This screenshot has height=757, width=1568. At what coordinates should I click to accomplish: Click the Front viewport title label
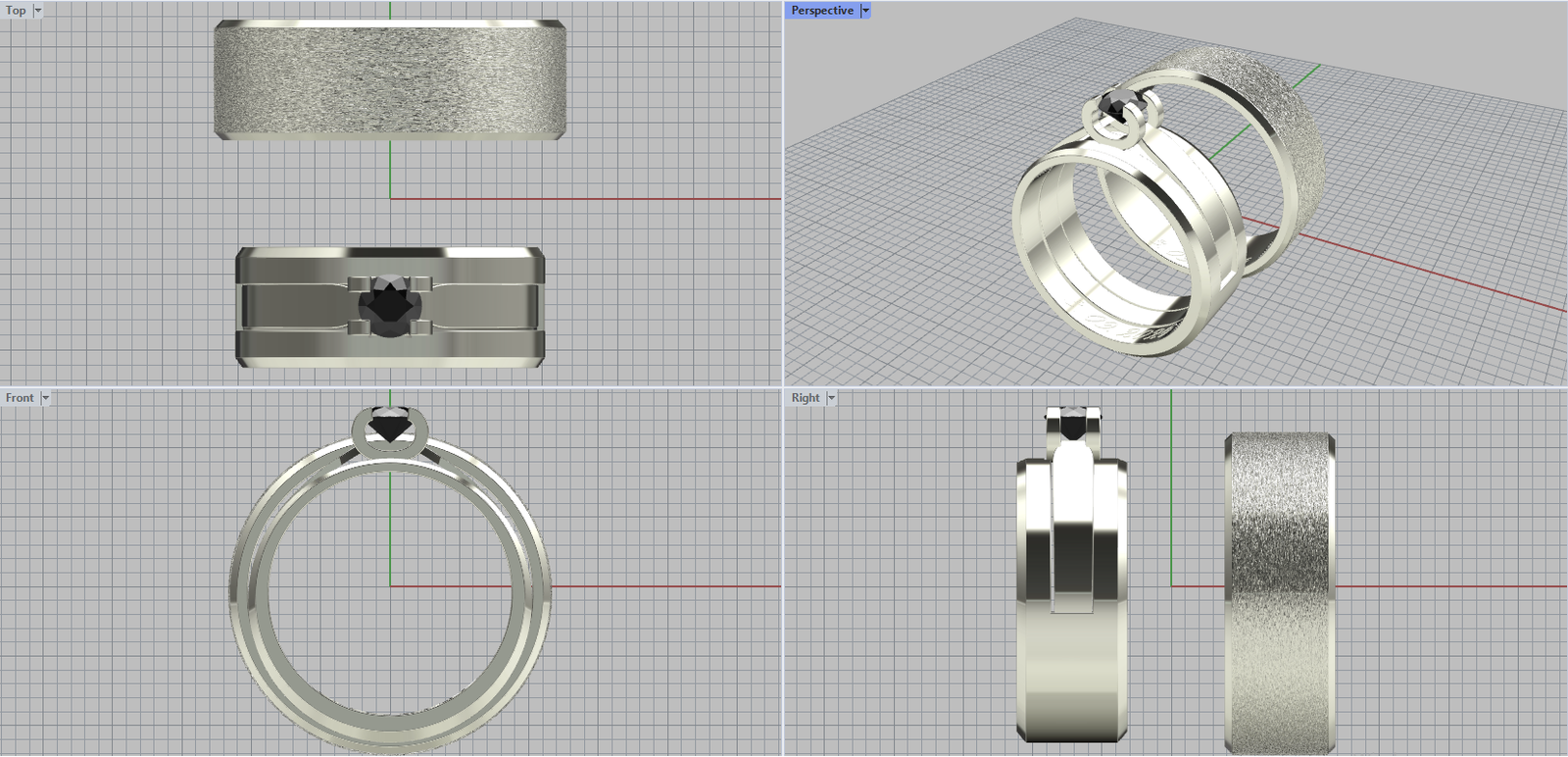pos(20,398)
